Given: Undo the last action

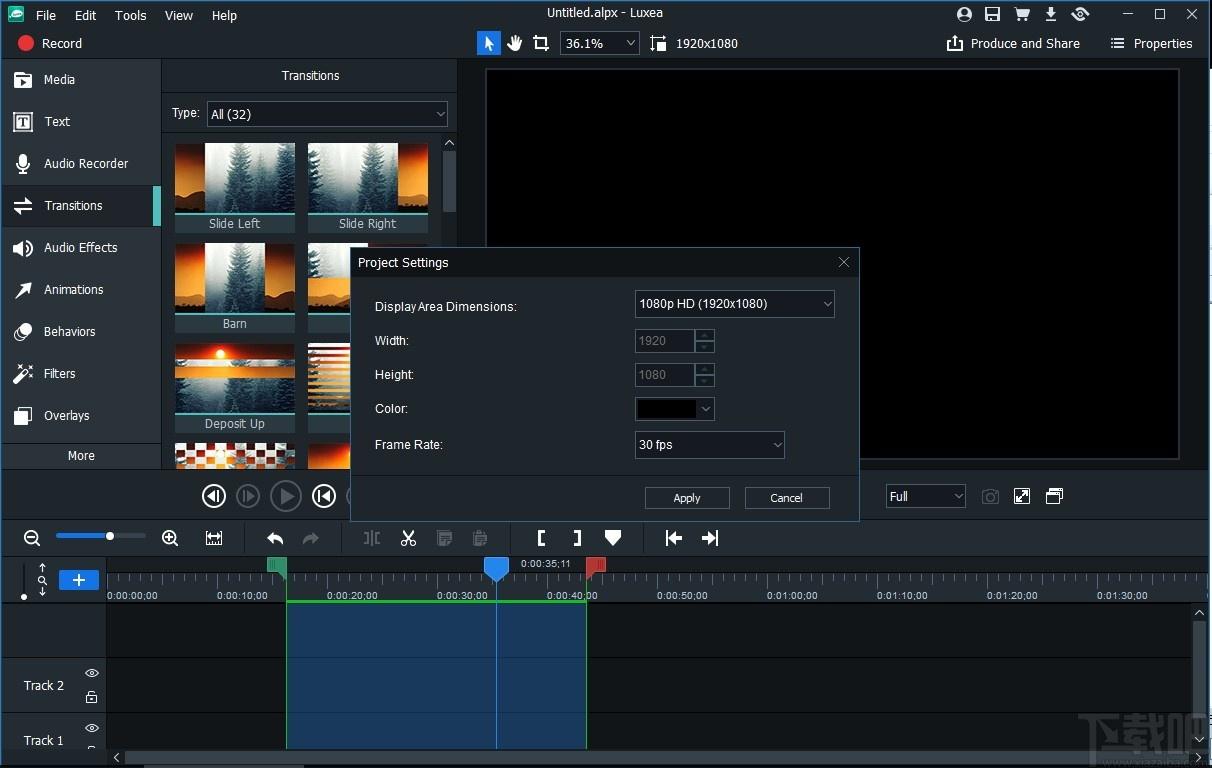Looking at the screenshot, I should tap(275, 538).
